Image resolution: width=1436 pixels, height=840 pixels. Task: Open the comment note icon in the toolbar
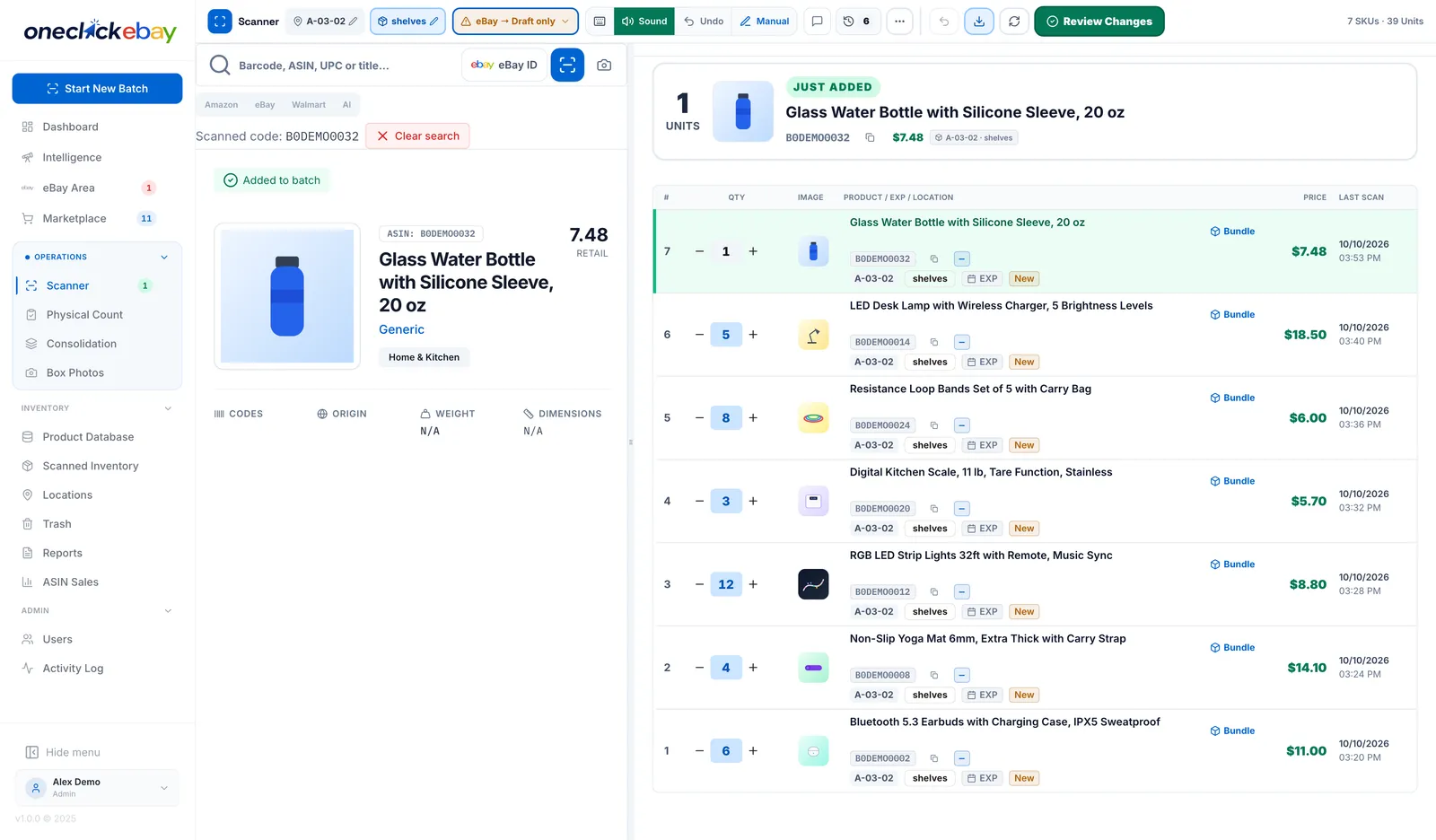tap(817, 22)
